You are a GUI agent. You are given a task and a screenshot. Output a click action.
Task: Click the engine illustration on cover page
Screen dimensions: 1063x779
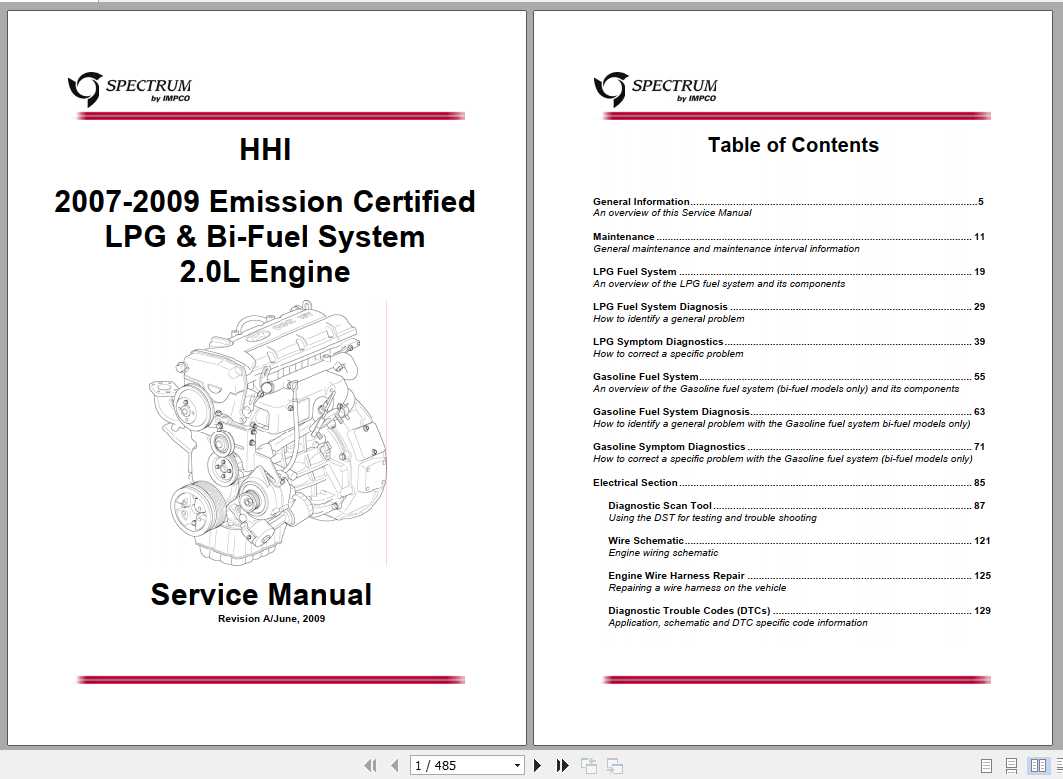(x=268, y=433)
